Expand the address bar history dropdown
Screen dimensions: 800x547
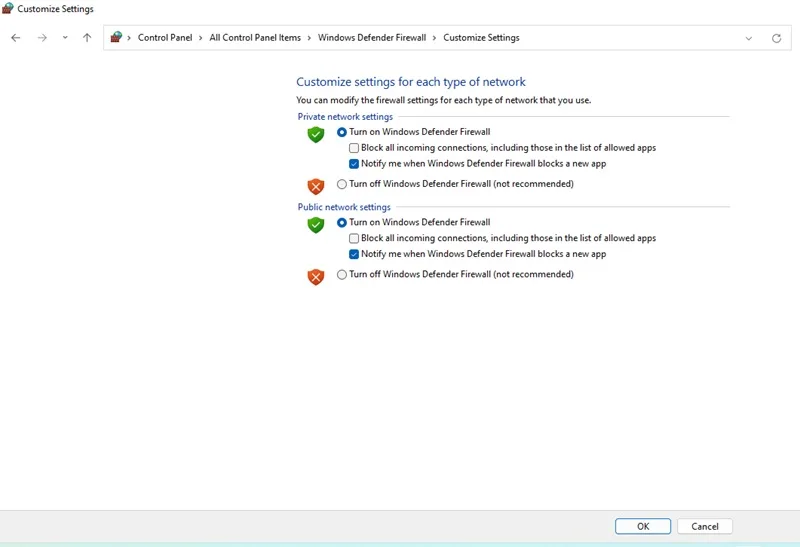tap(748, 38)
